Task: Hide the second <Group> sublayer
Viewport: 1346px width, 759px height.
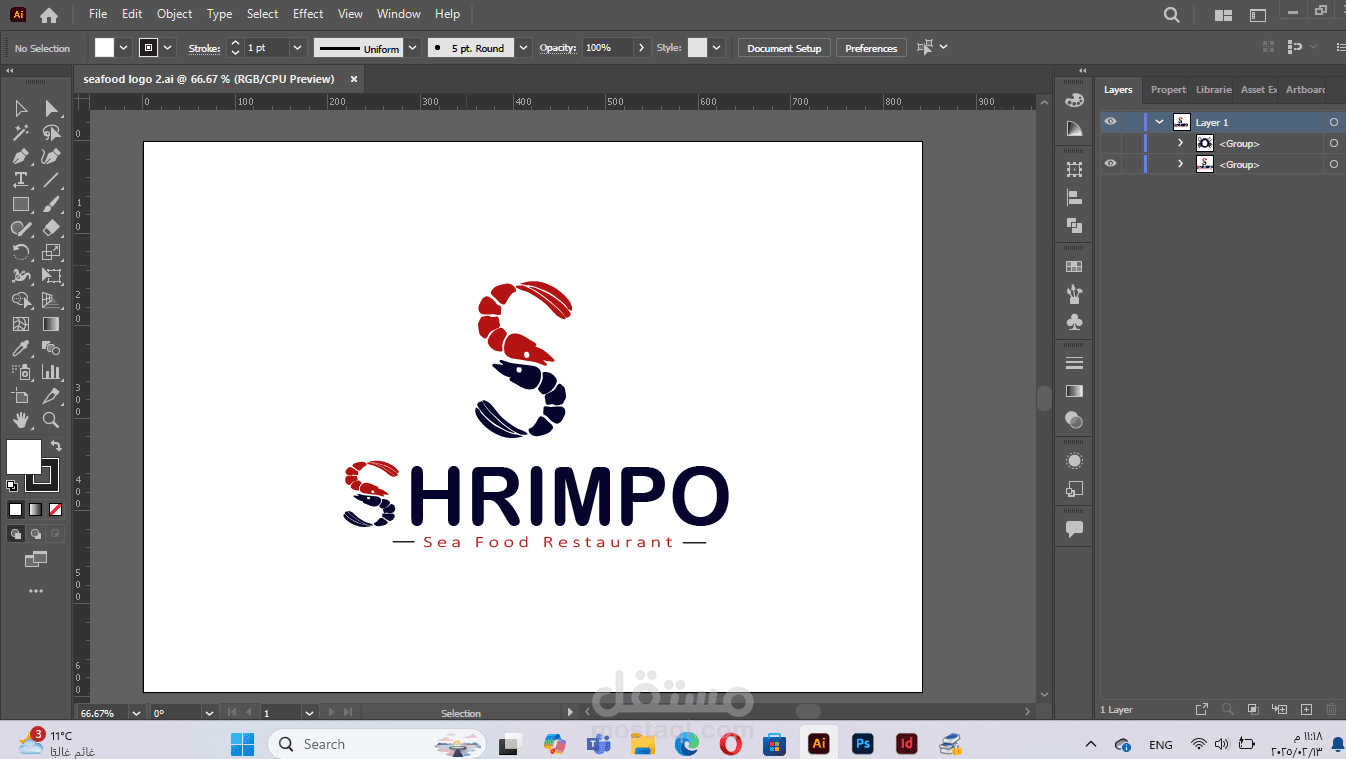Action: pyautogui.click(x=1110, y=164)
